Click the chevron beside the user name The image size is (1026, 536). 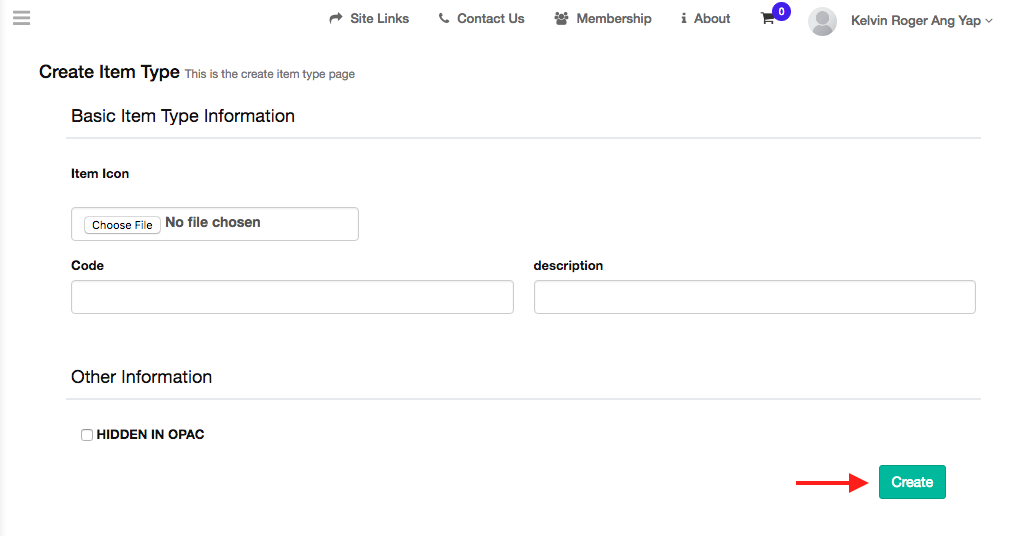click(989, 21)
